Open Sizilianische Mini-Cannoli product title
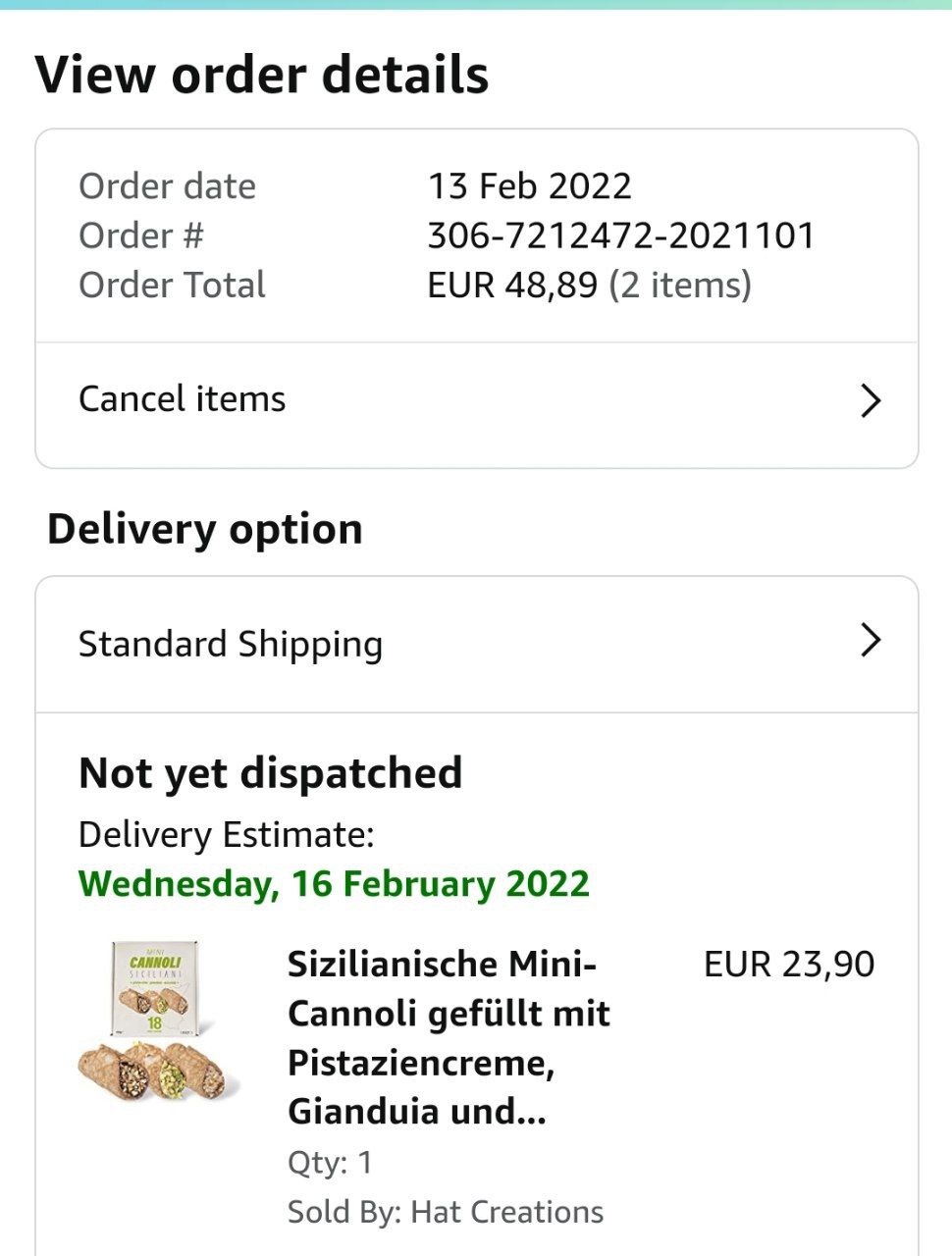This screenshot has height=1256, width=952. click(x=449, y=1037)
